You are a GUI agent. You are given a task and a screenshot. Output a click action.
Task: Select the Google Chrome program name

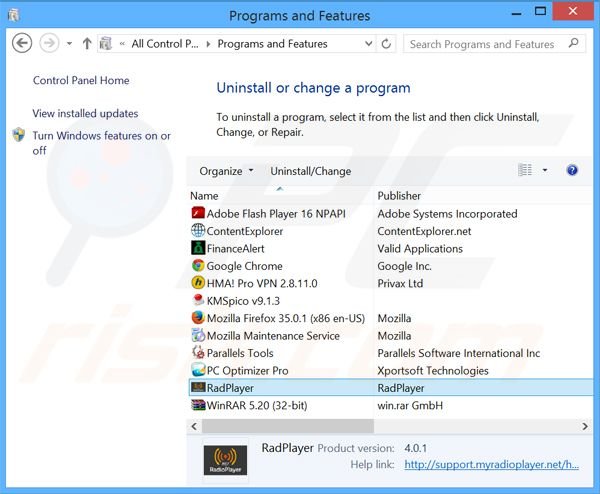[245, 266]
